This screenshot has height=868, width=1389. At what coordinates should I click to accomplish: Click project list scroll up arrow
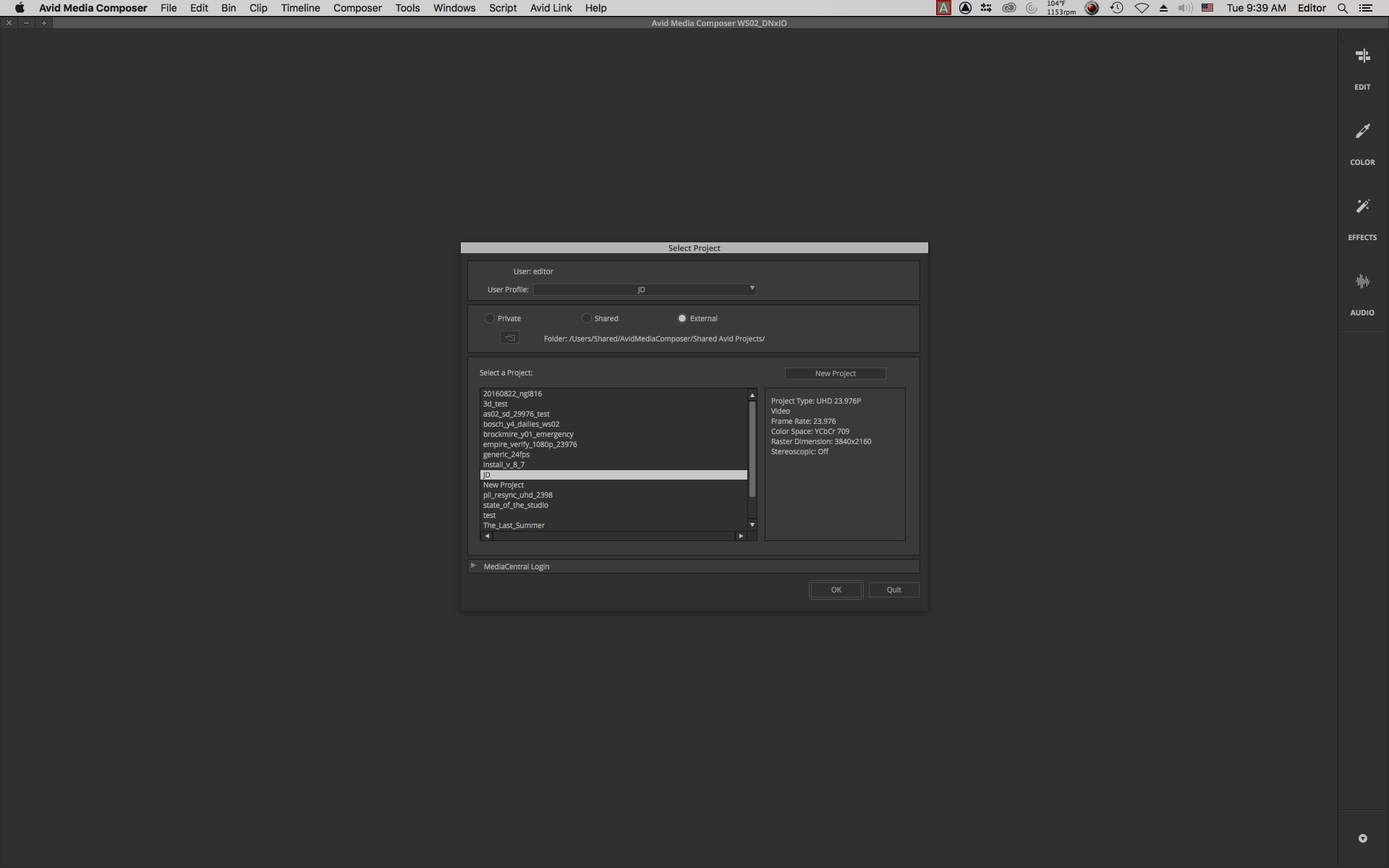coord(752,395)
